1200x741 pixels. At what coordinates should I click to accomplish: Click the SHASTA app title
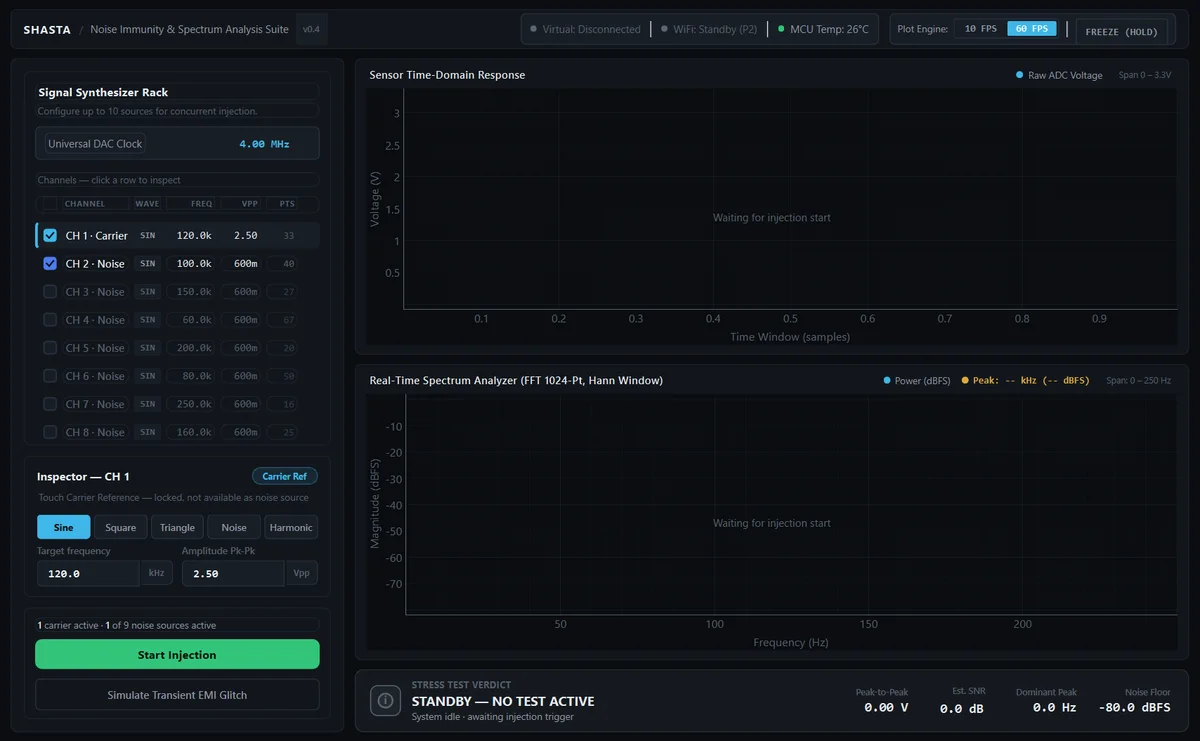47,30
